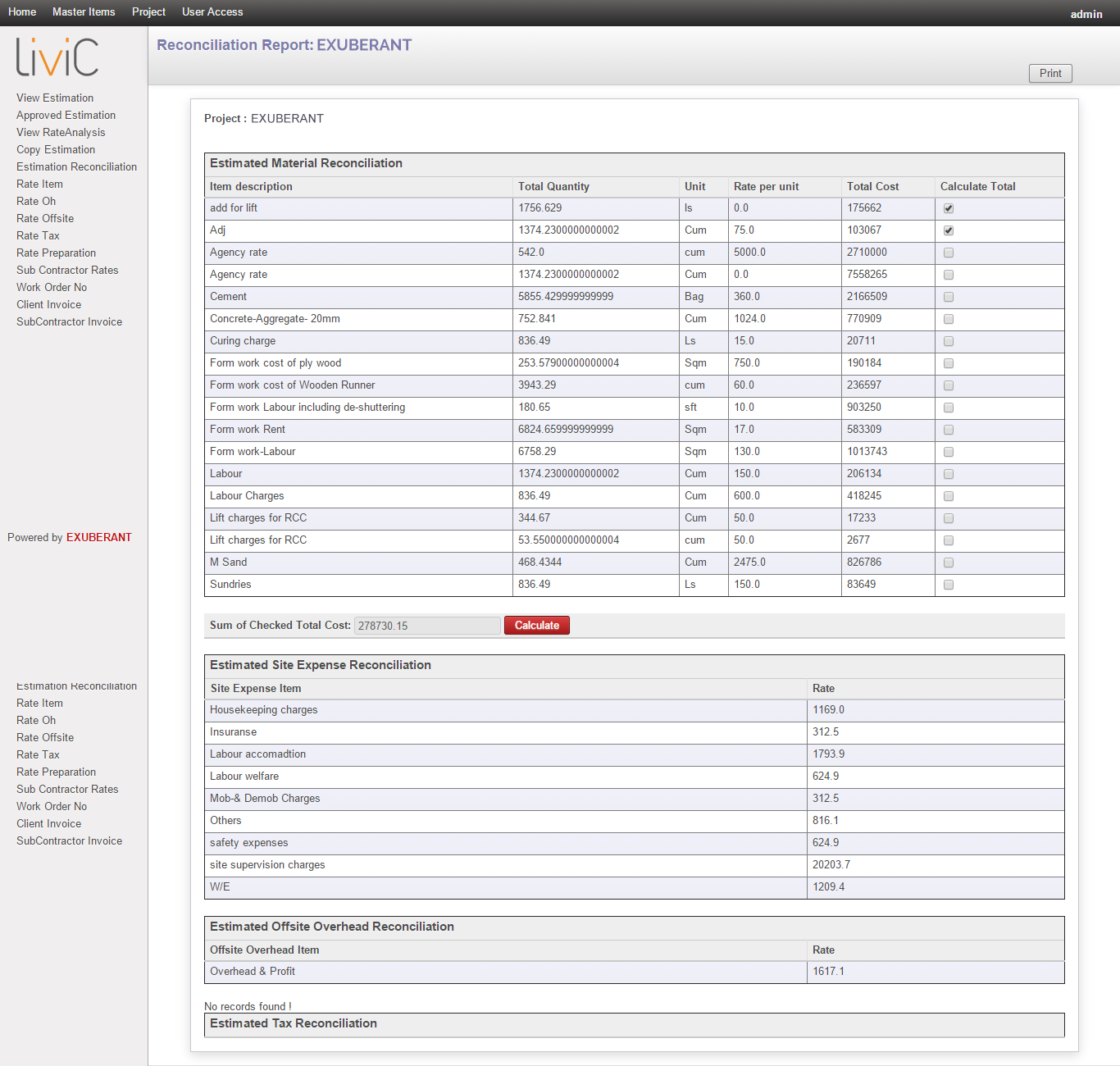Select checkbox for Form work cost of ply wood
Image resolution: width=1120 pixels, height=1066 pixels.
pos(949,363)
